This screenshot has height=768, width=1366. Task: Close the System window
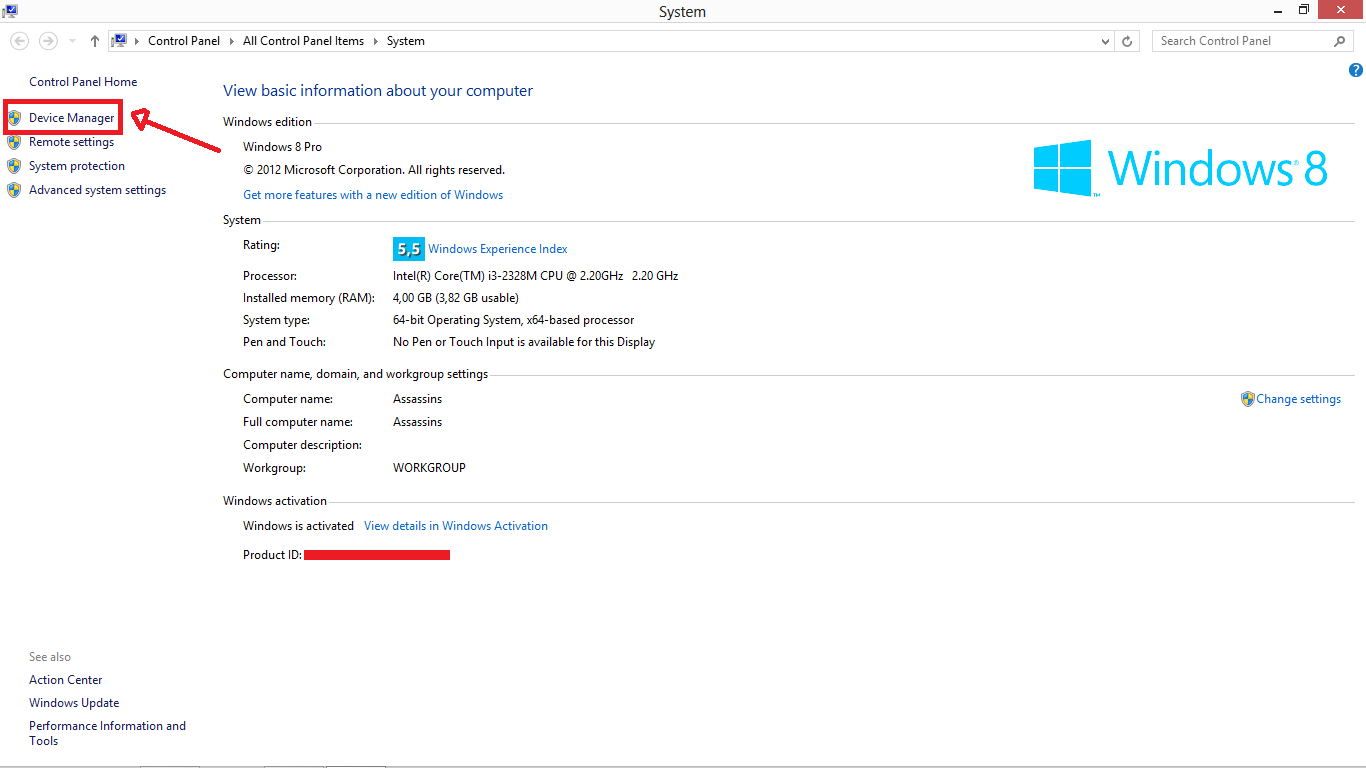[x=1341, y=10]
